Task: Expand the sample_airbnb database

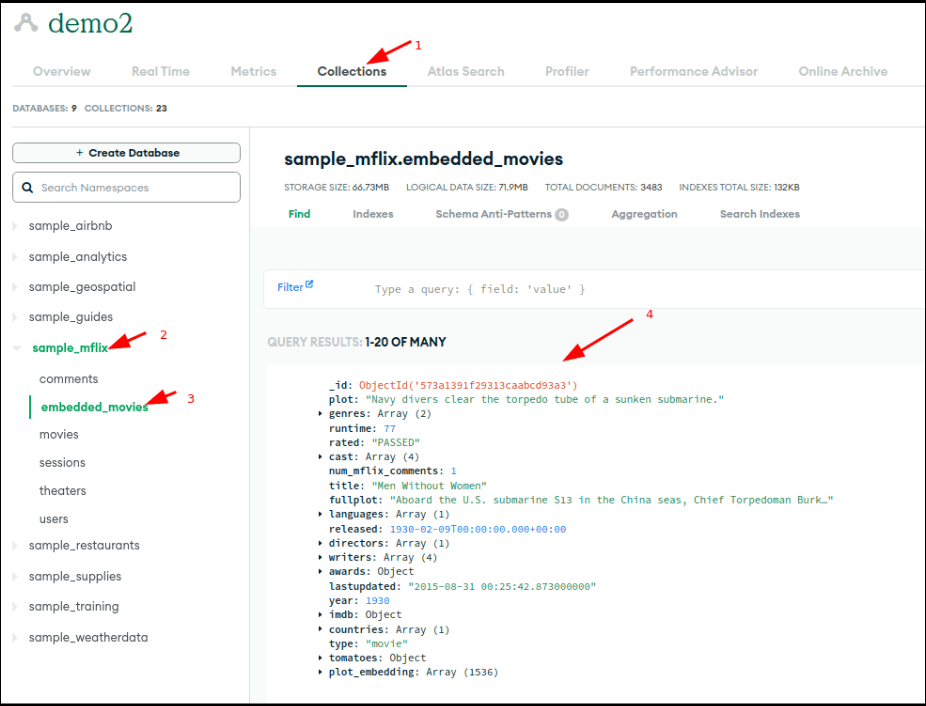Action: point(15,227)
